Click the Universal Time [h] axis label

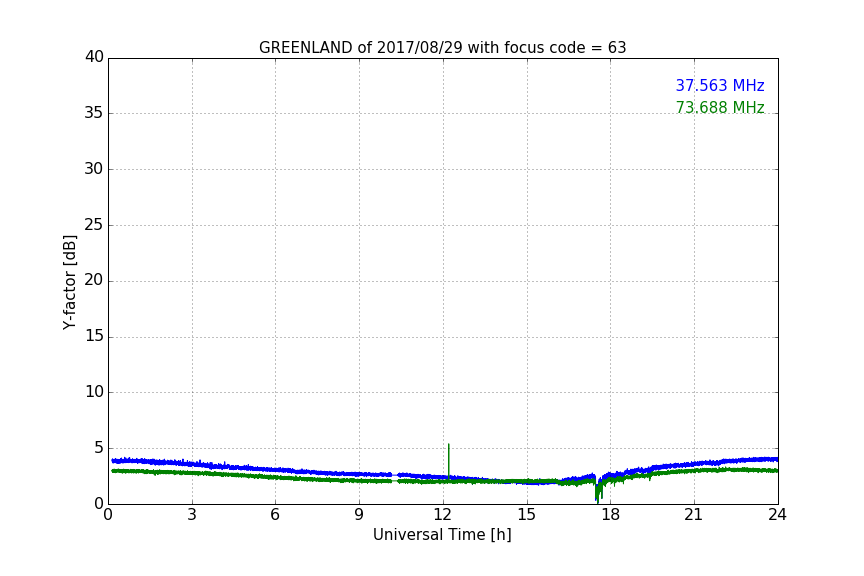442,535
